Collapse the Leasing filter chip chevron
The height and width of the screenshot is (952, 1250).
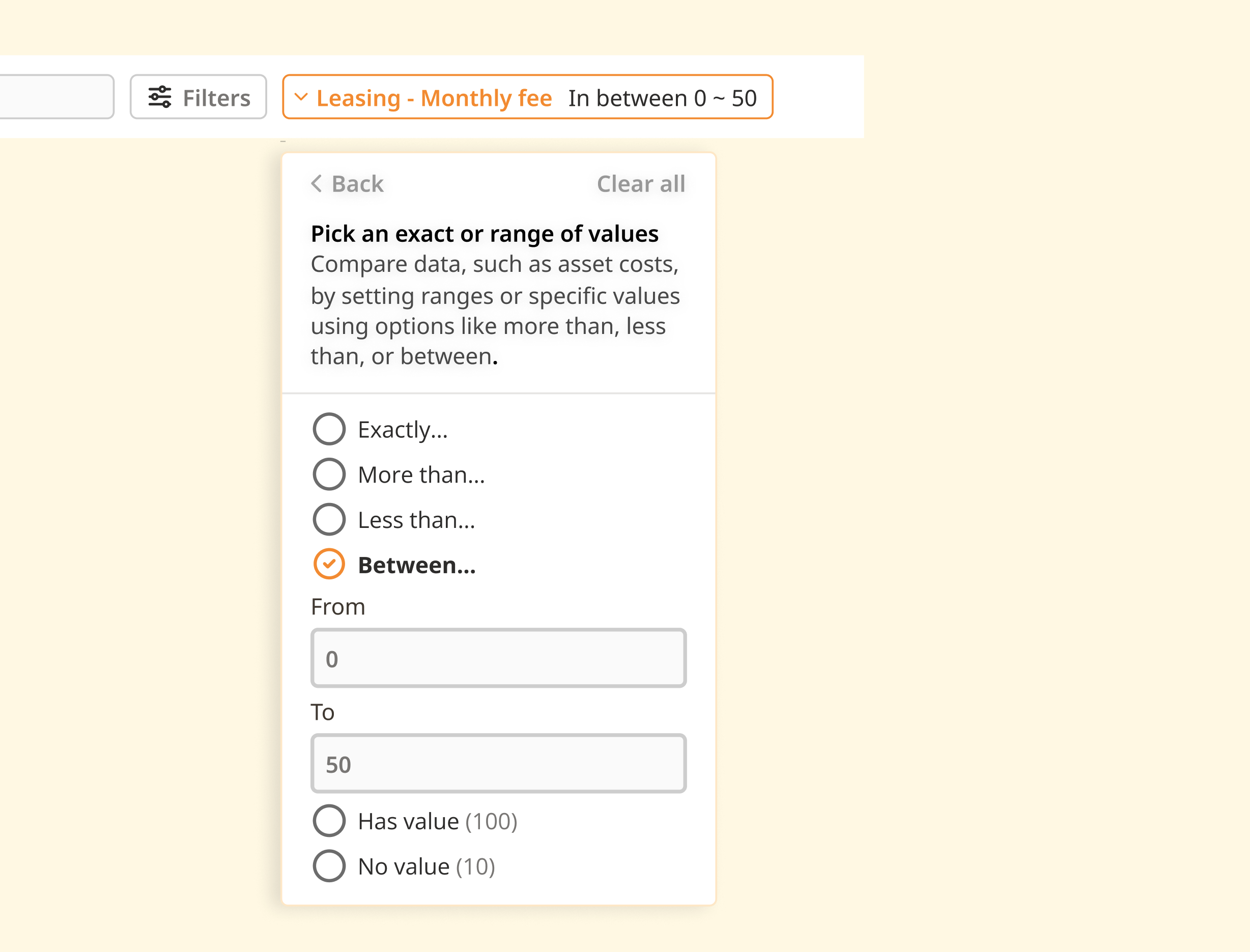[x=301, y=97]
